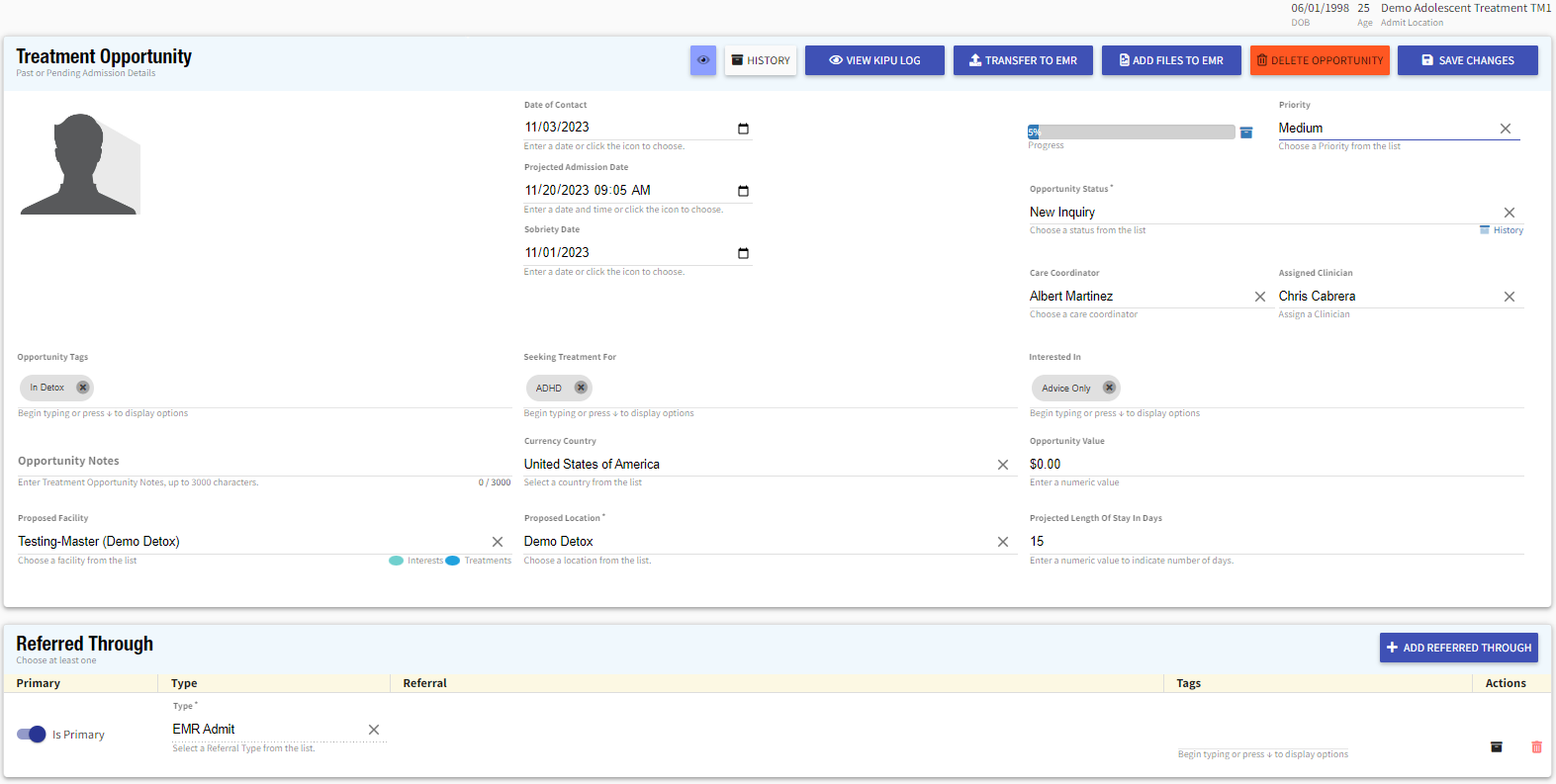The image size is (1556, 784).
Task: Click the Save Changes button
Action: pos(1467,60)
